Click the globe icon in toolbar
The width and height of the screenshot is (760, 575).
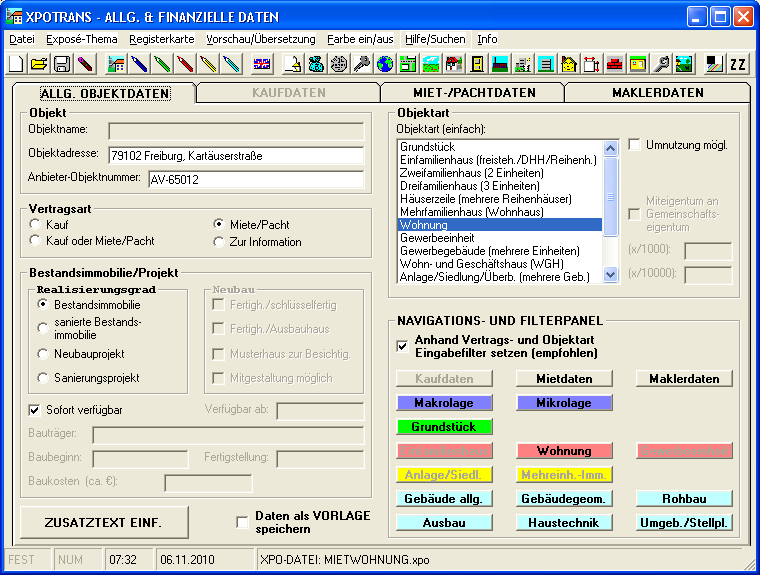pos(385,65)
